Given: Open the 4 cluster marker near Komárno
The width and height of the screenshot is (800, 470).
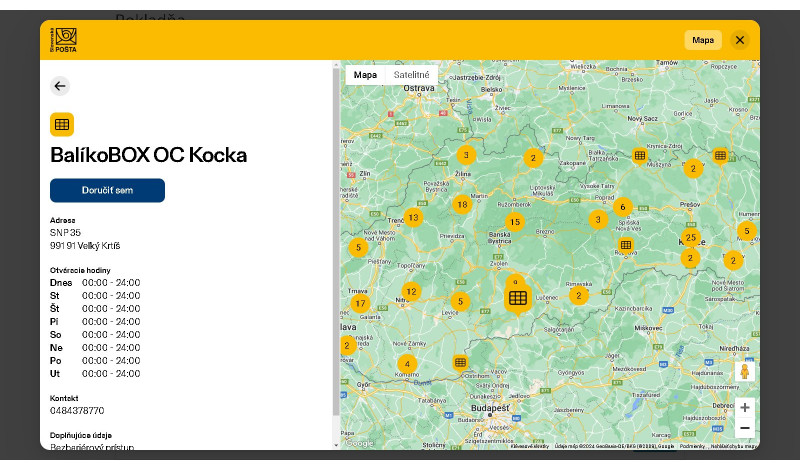Looking at the screenshot, I should click(x=407, y=364).
